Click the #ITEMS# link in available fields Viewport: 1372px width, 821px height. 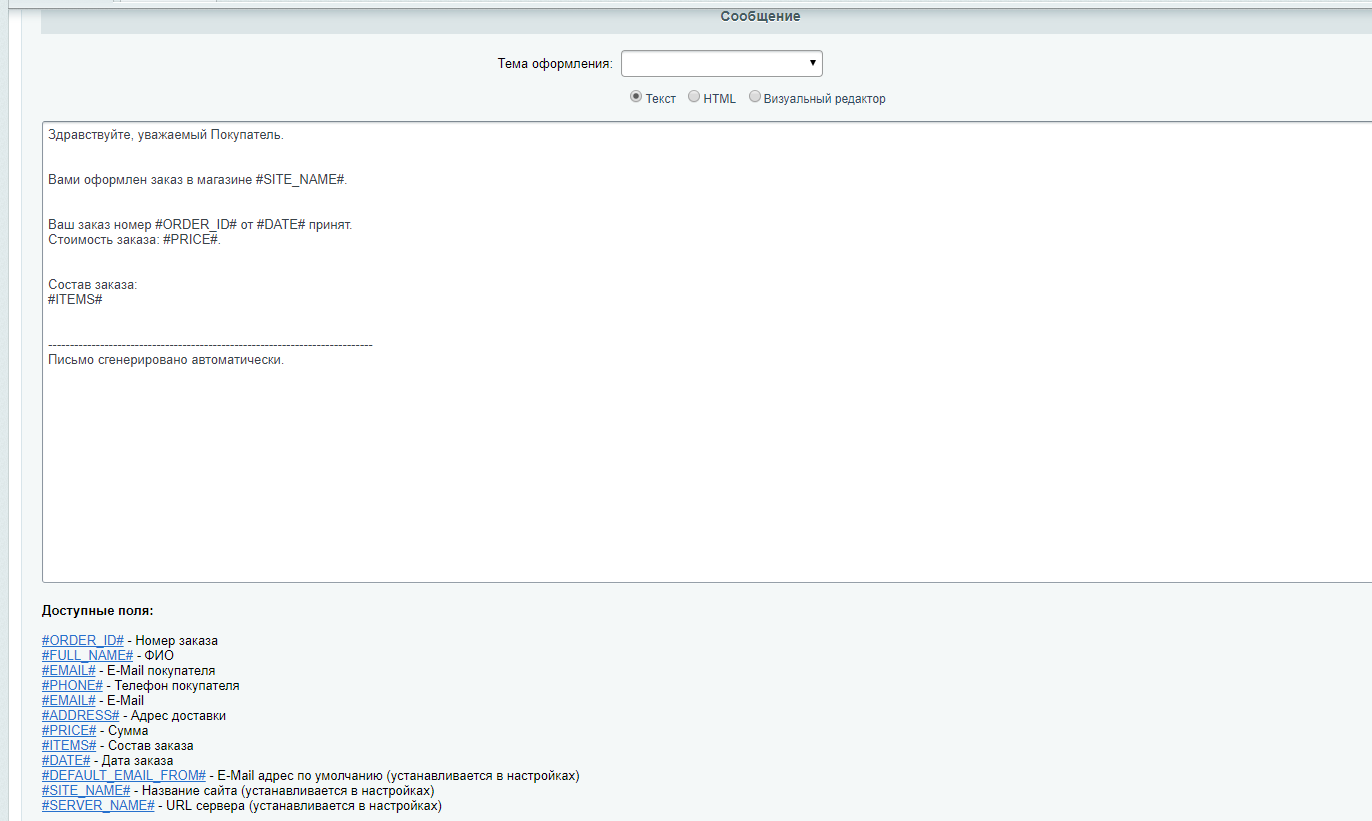[69, 745]
